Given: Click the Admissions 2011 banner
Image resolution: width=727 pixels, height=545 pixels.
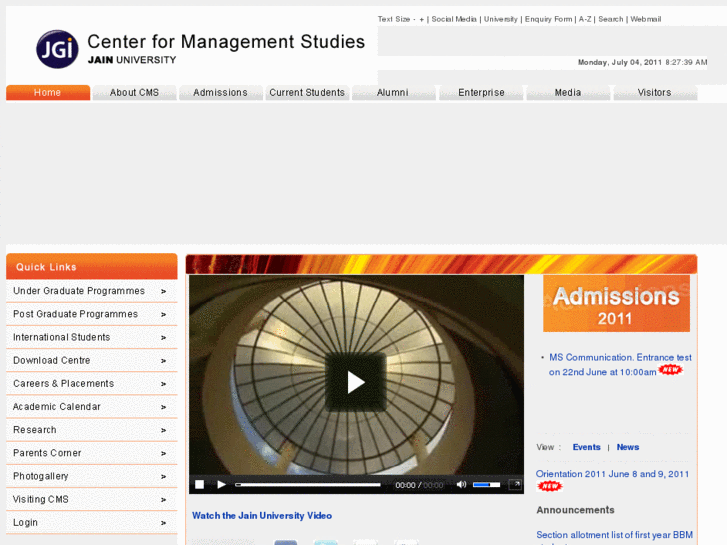Looking at the screenshot, I should (x=616, y=303).
